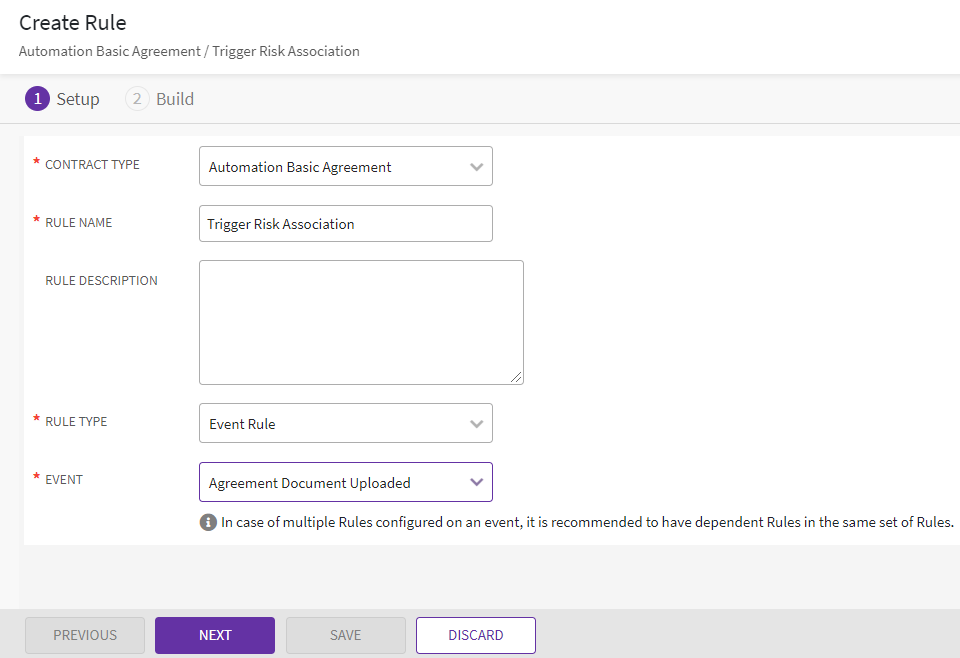Click the breadcrumb under the Create Rule title

189,51
